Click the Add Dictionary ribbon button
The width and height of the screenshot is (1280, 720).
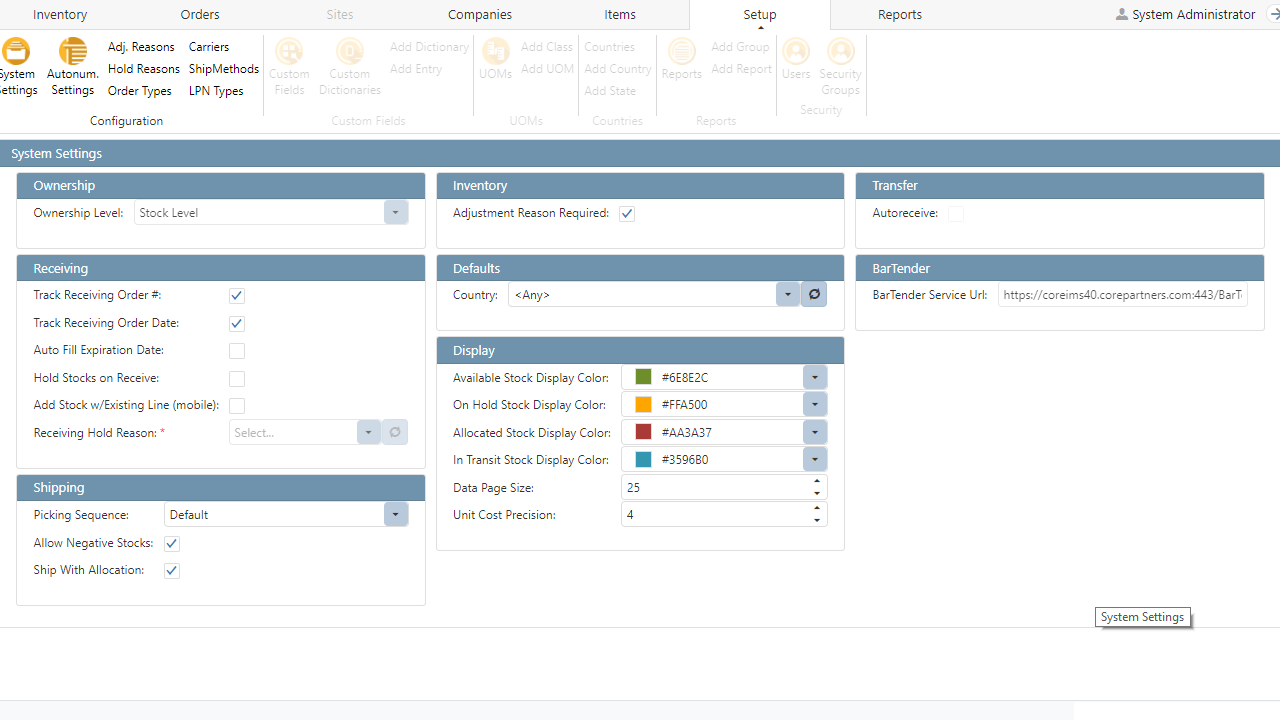click(429, 47)
